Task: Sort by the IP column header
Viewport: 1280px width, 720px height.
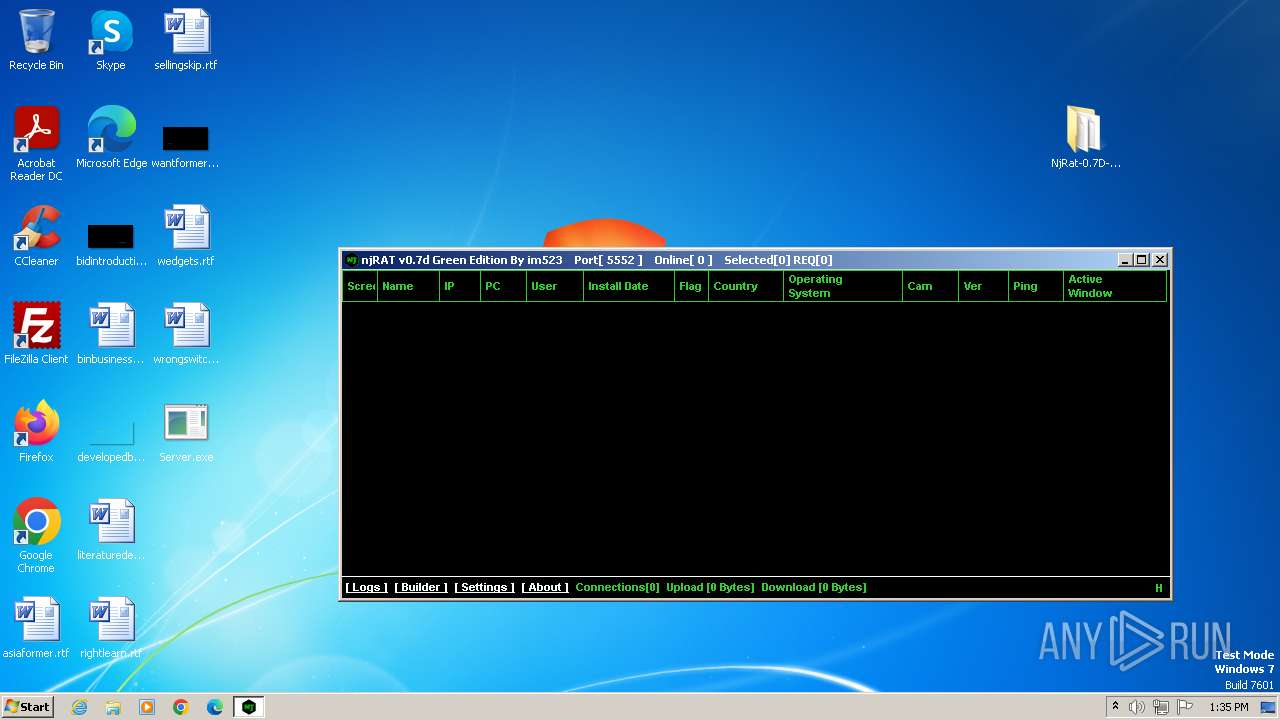Action: click(x=460, y=286)
